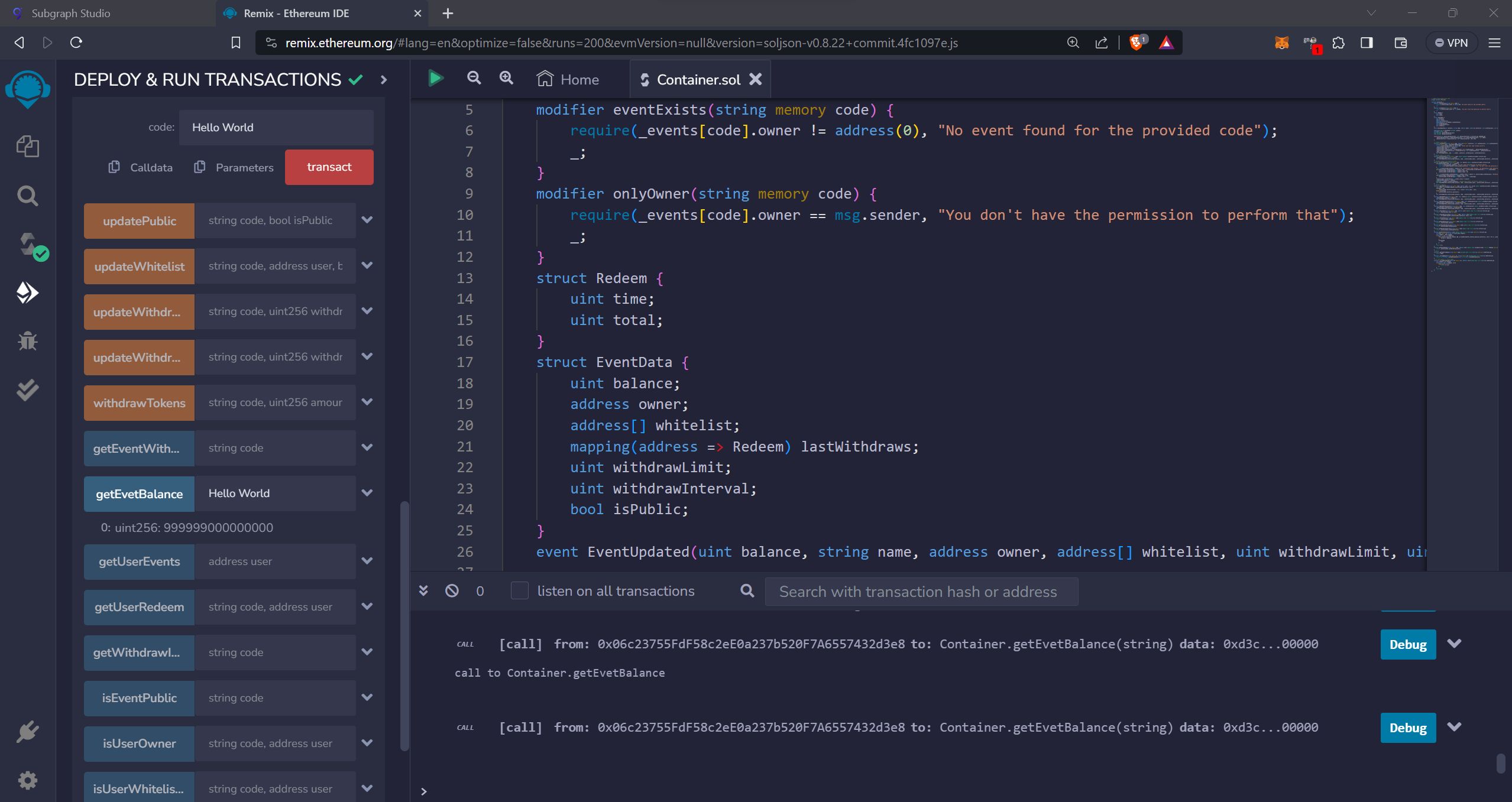Image resolution: width=1512 pixels, height=802 pixels.
Task: Open the browser extensions puzzle icon
Action: [x=1338, y=43]
